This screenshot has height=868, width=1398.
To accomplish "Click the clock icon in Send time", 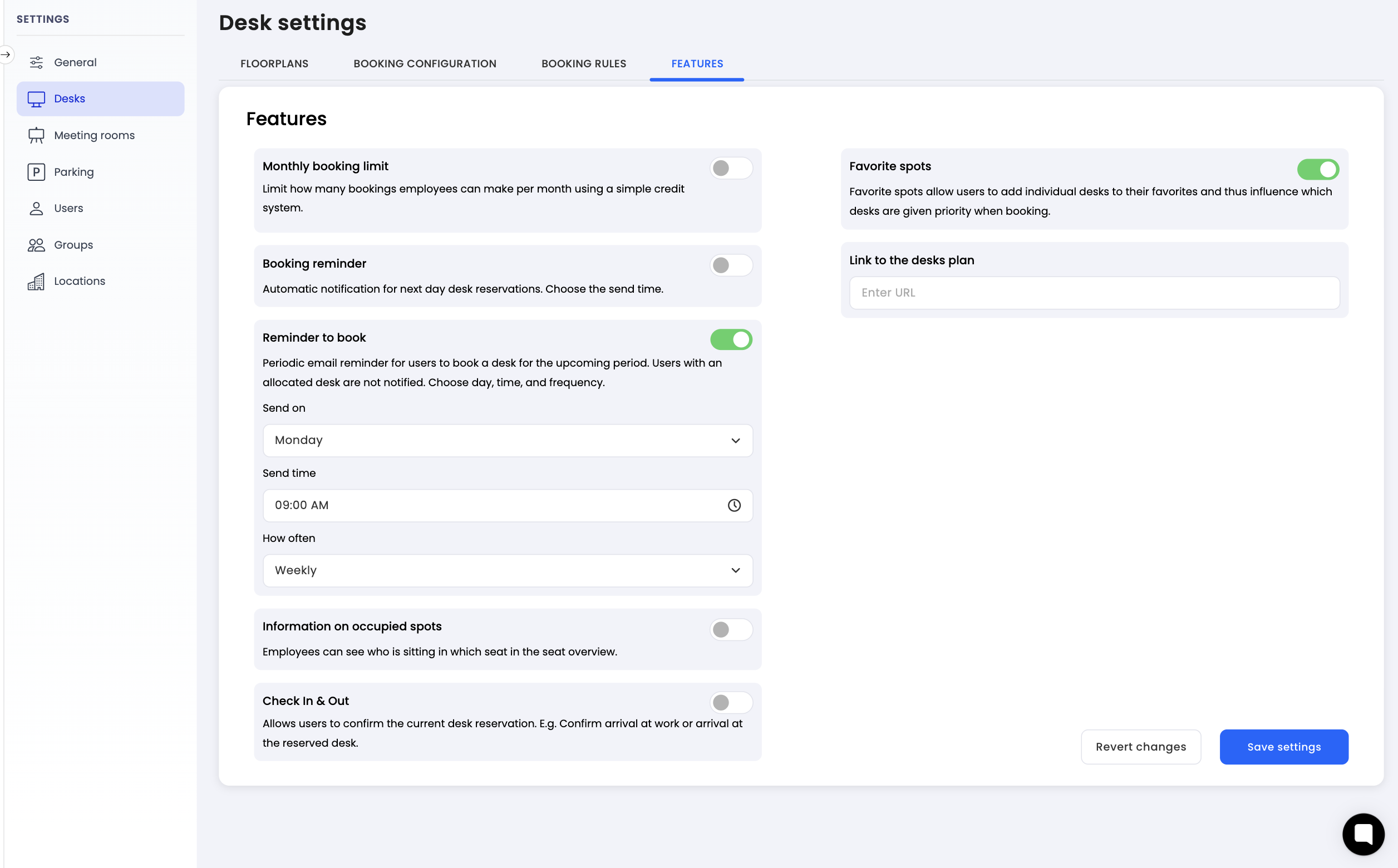I will coord(734,505).
